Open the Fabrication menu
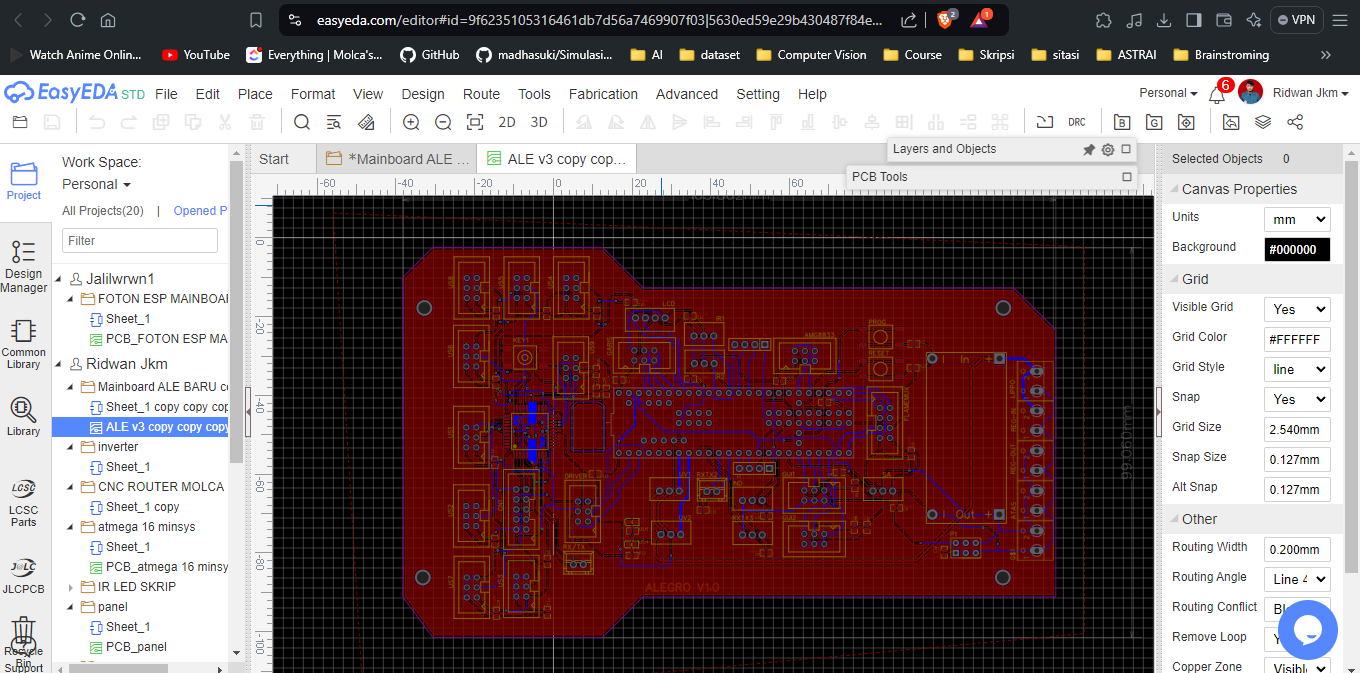The image size is (1360, 673). click(x=603, y=94)
